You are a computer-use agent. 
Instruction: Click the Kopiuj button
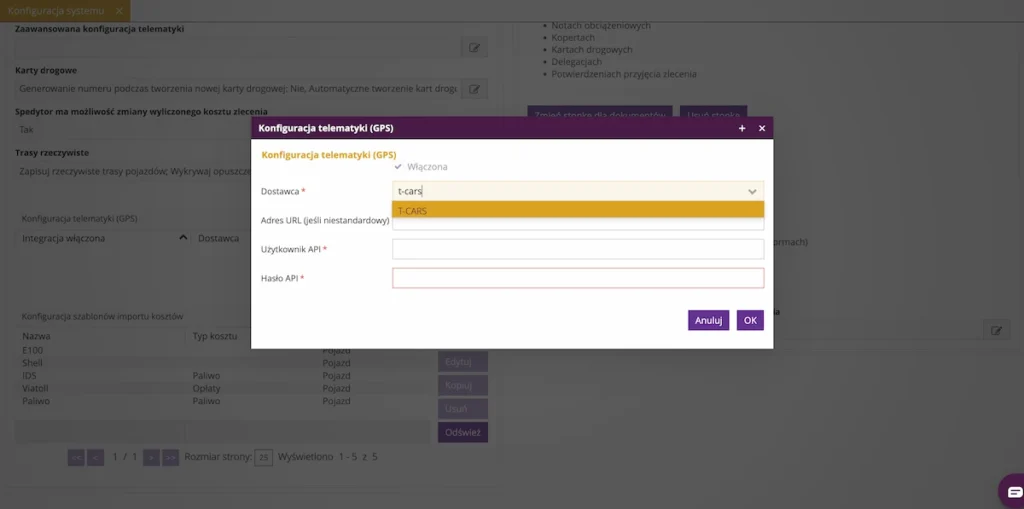pos(463,386)
